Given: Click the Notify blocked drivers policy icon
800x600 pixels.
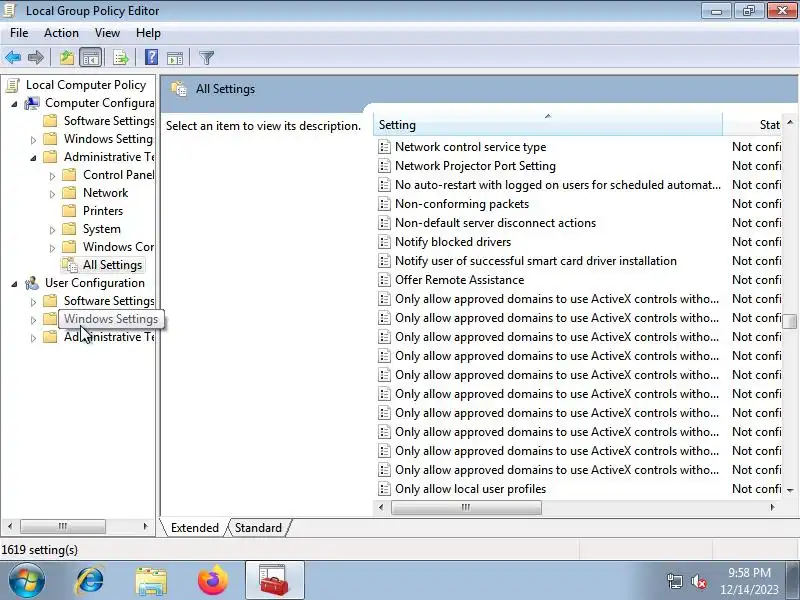Looking at the screenshot, I should point(384,242).
